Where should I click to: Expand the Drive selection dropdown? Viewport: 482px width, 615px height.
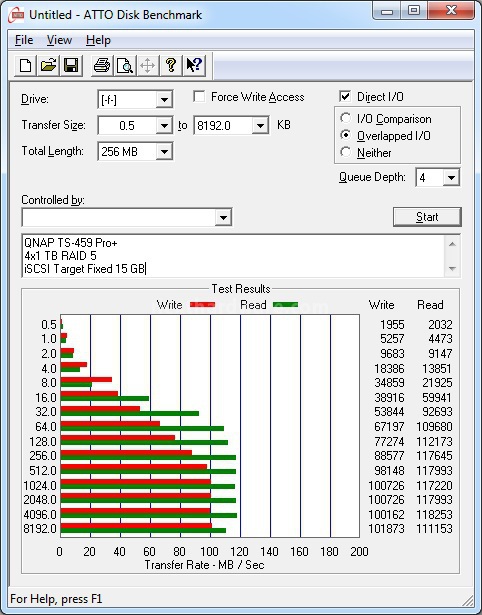(164, 100)
